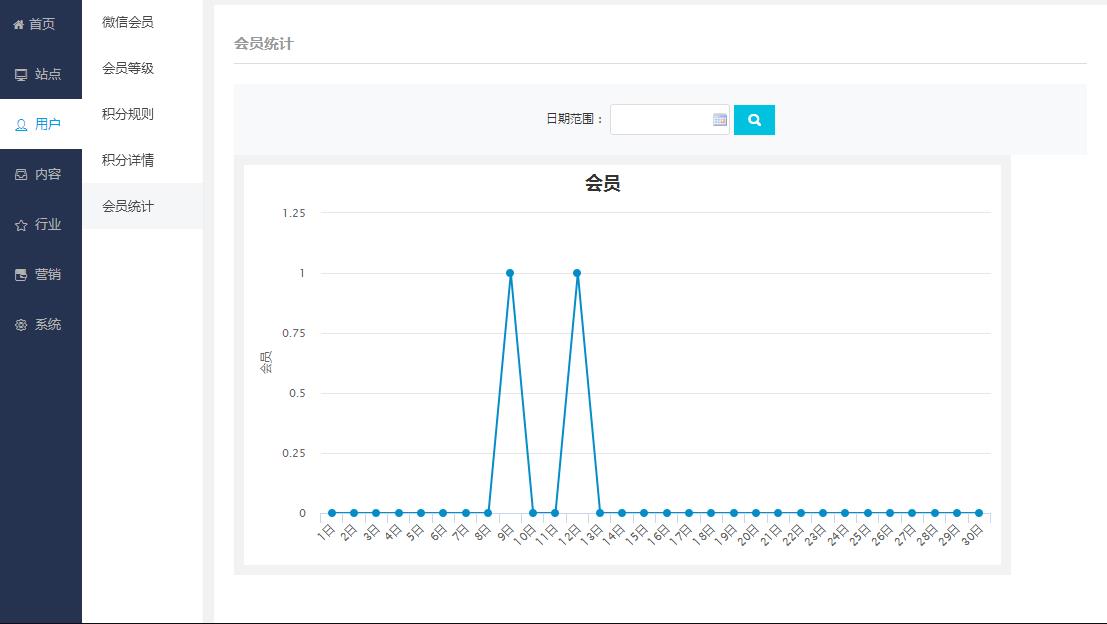Open 积分详情 submenu item
Viewport: 1107px width, 624px height.
[x=128, y=160]
